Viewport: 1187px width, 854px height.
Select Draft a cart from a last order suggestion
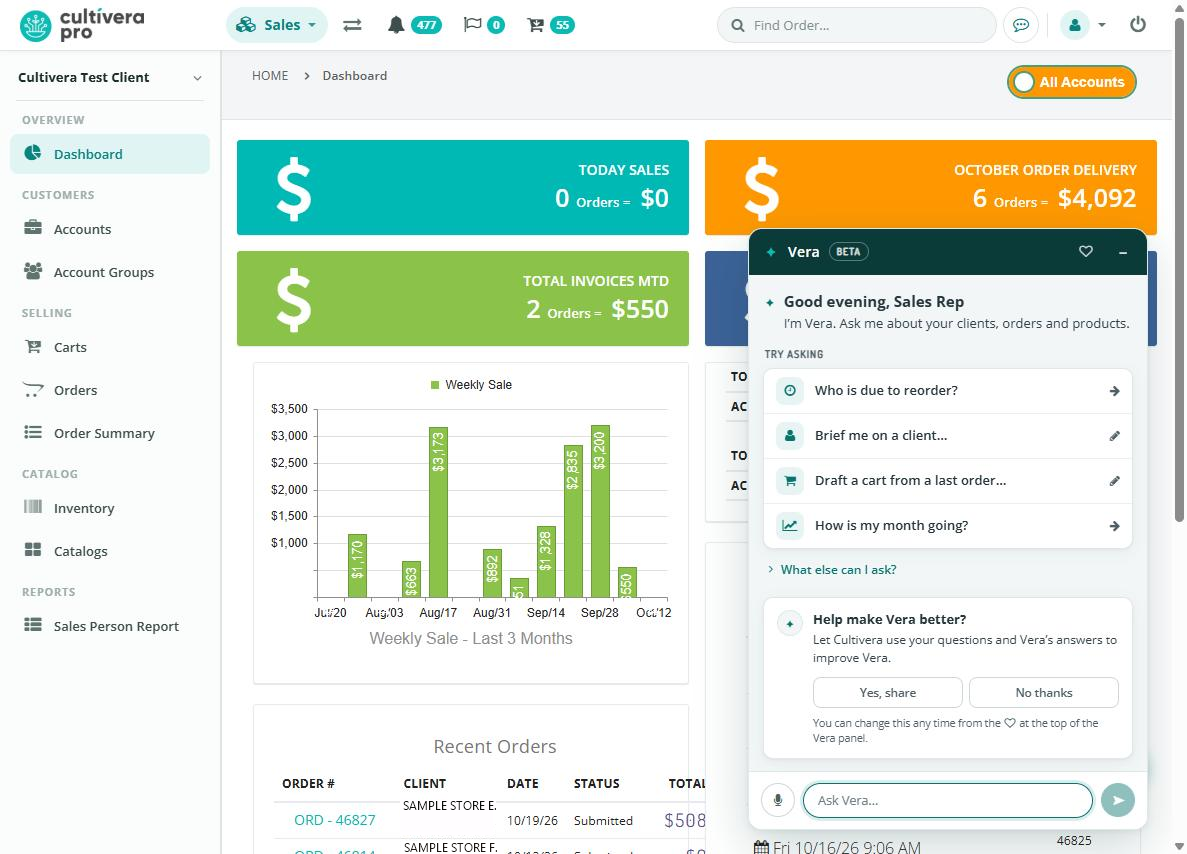[948, 481]
